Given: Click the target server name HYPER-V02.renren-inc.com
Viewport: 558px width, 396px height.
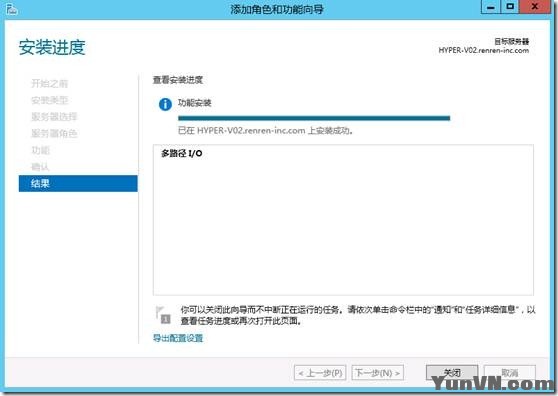Looking at the screenshot, I should (484, 51).
